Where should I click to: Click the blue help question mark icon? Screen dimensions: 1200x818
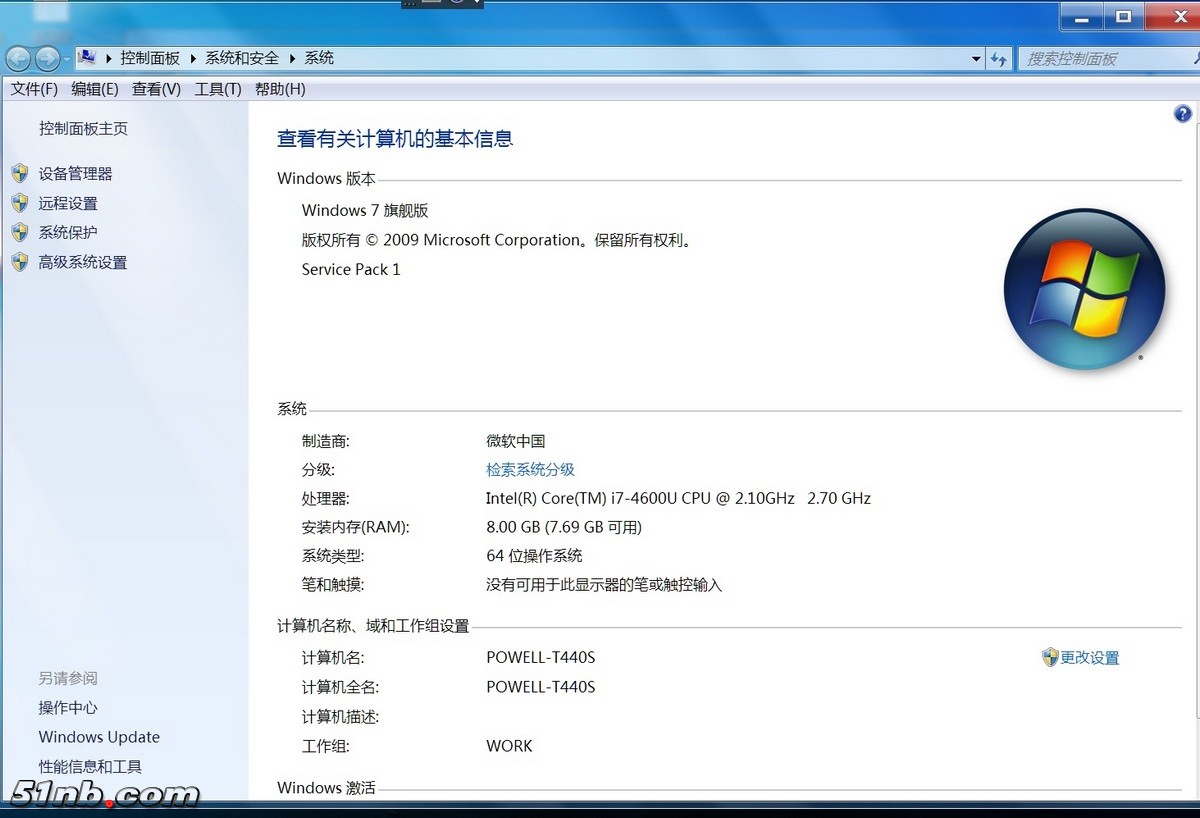pos(1182,114)
